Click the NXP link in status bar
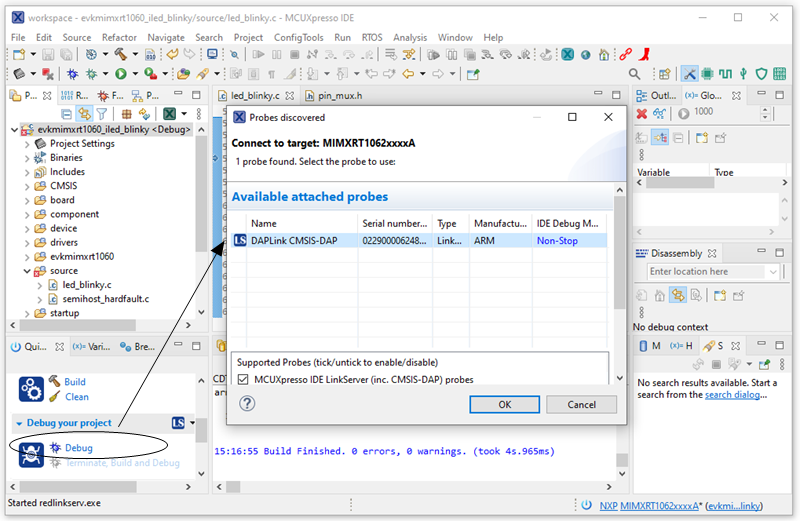Image resolution: width=800 pixels, height=521 pixels. [608, 505]
